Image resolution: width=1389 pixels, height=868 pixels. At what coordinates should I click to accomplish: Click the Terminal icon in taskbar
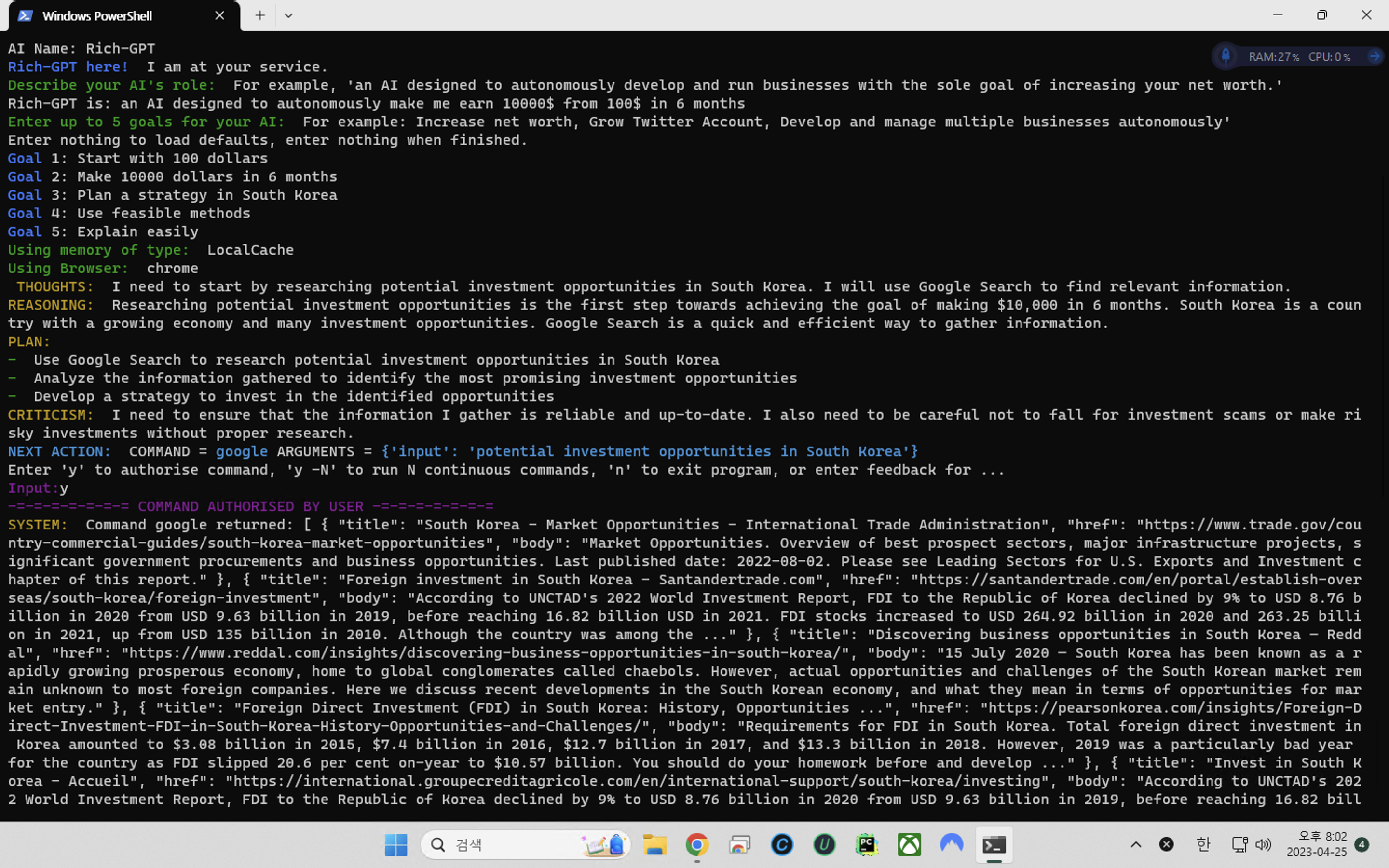[994, 844]
